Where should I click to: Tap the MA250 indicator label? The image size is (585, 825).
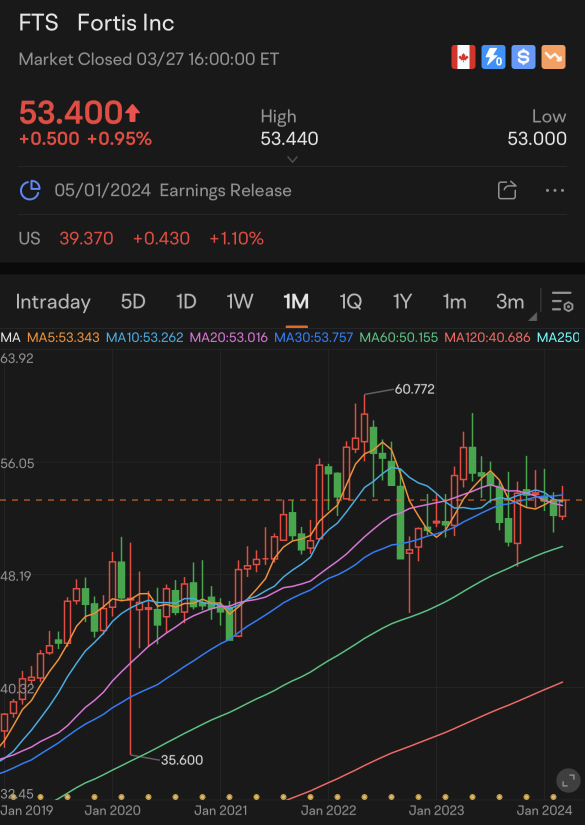pyautogui.click(x=558, y=337)
